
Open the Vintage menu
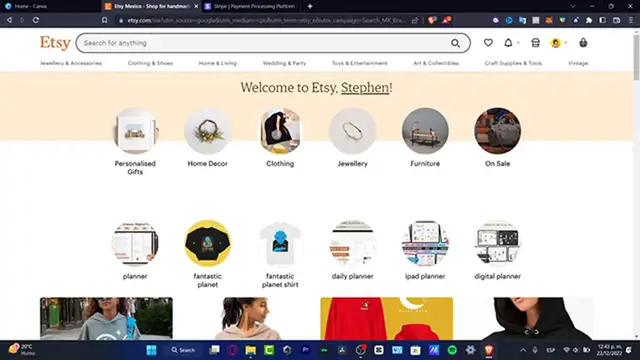click(578, 63)
